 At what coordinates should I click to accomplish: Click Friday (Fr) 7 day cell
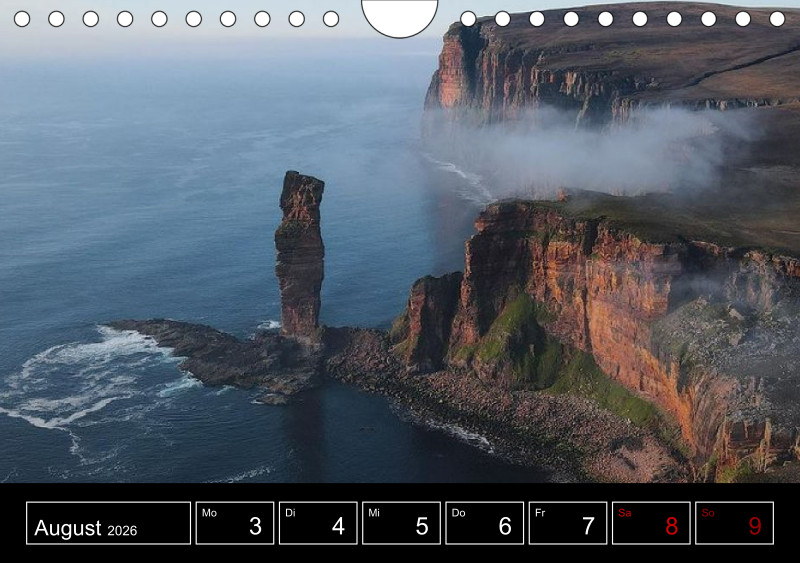pos(567,523)
